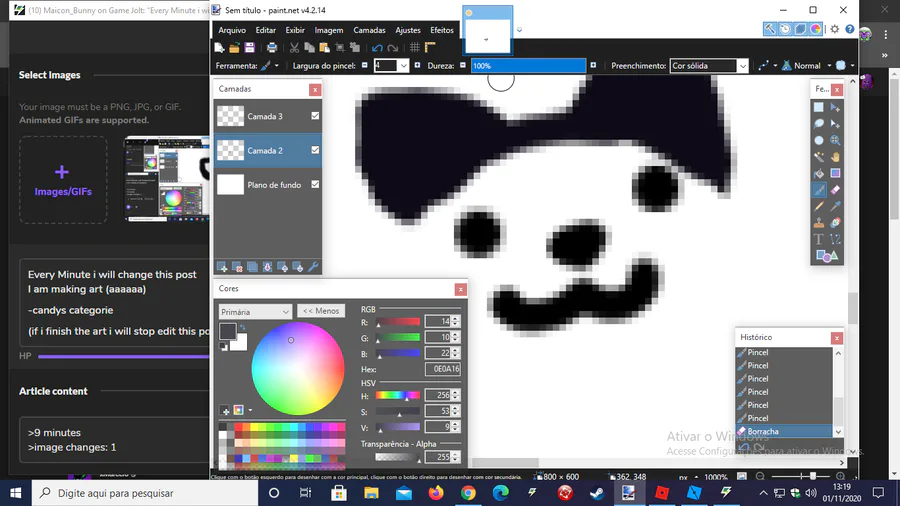Viewport: 900px width, 506px height.
Task: Toggle visibility of Plano de fundo layer
Action: click(315, 185)
